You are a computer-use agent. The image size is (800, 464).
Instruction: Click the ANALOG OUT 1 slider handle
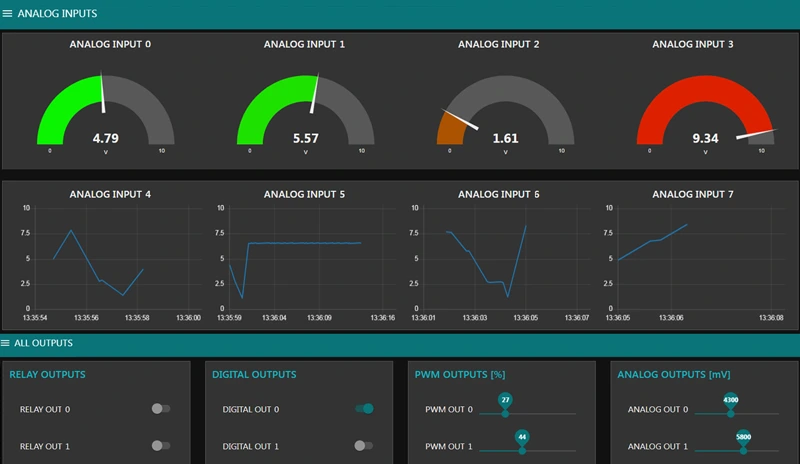tap(743, 450)
